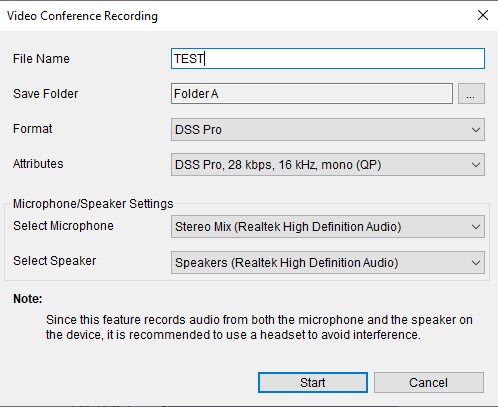Screen dimensions: 498x407
Task: Click the File Name text field containing TEST
Action: coord(328,59)
